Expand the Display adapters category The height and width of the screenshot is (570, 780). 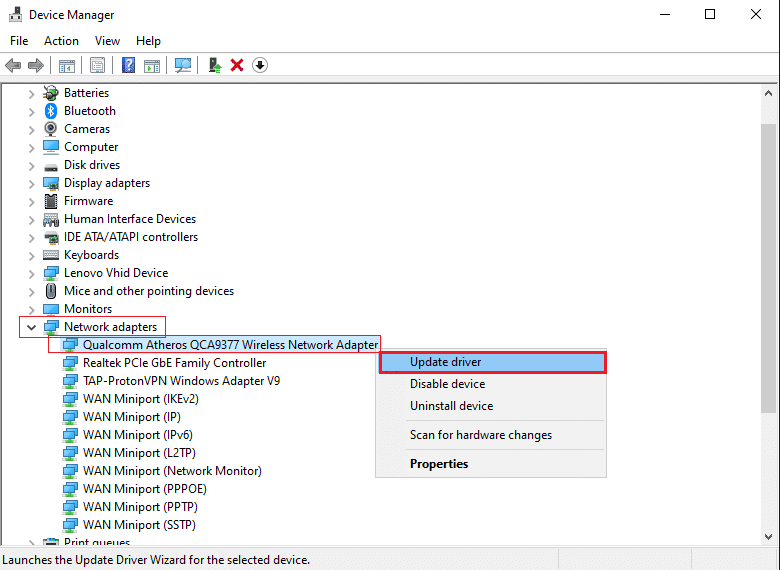point(31,183)
